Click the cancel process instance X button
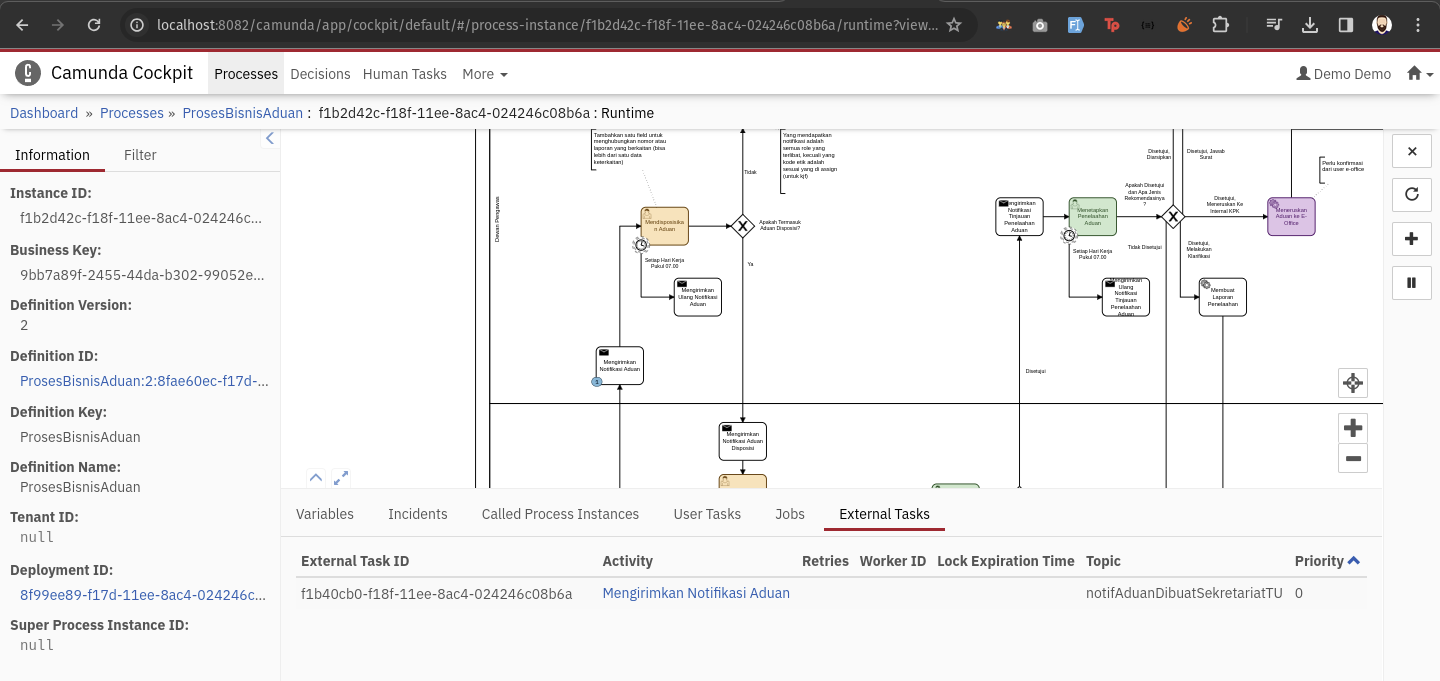The height and width of the screenshot is (681, 1440). click(1412, 151)
